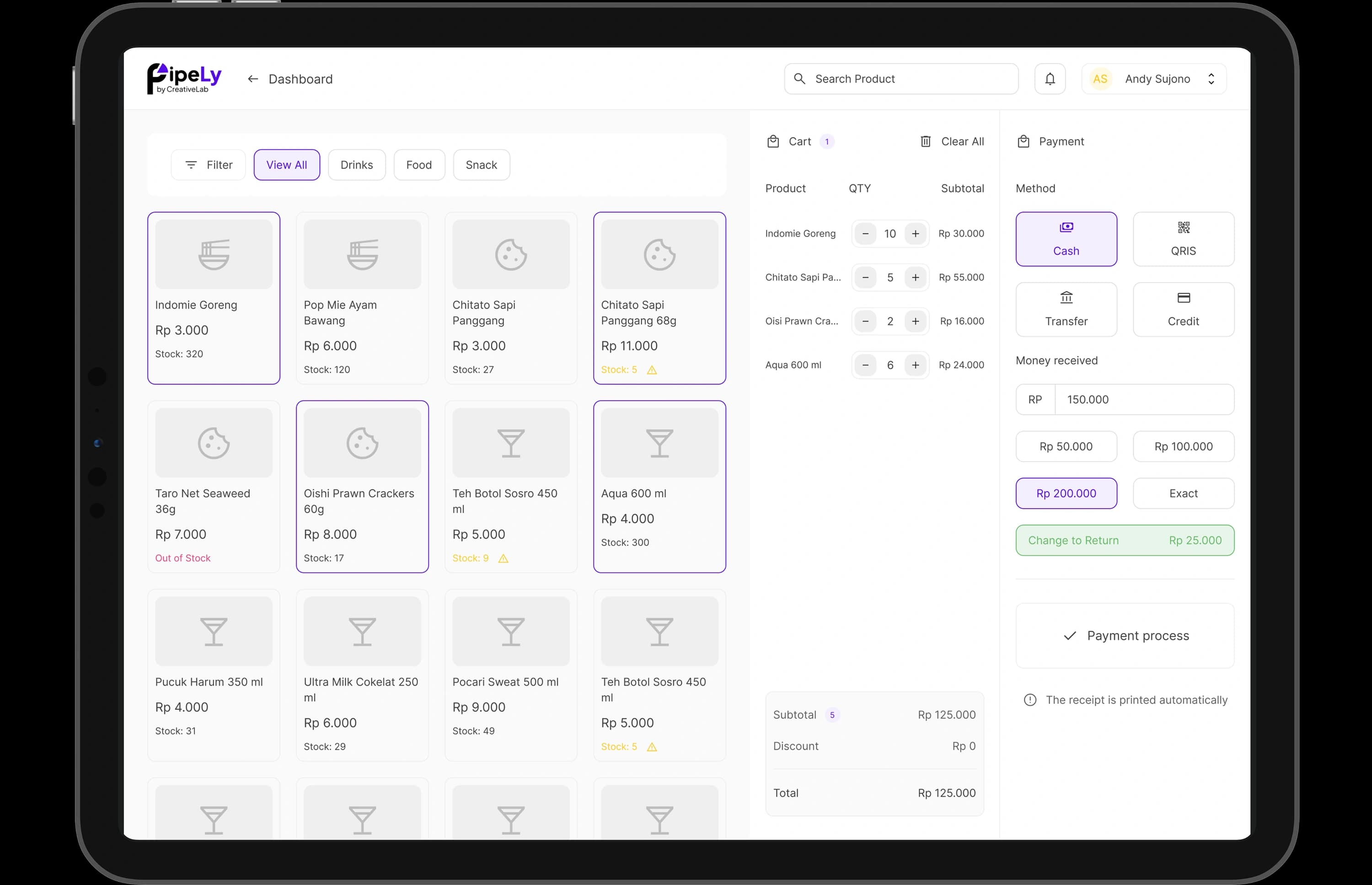The height and width of the screenshot is (885, 1372).
Task: Switch to the Snack category
Action: point(482,165)
